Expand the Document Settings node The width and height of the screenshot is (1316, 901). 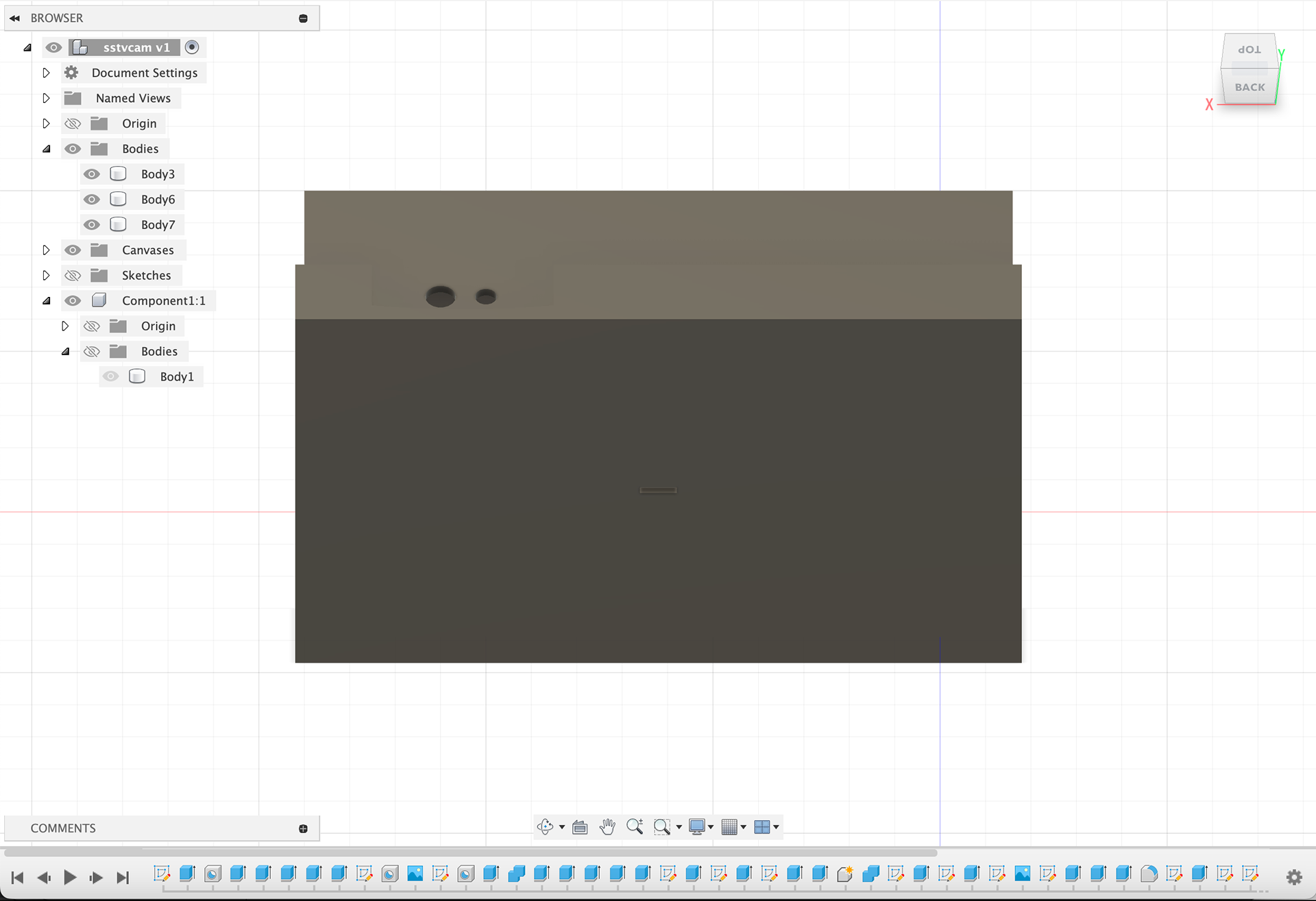tap(46, 73)
